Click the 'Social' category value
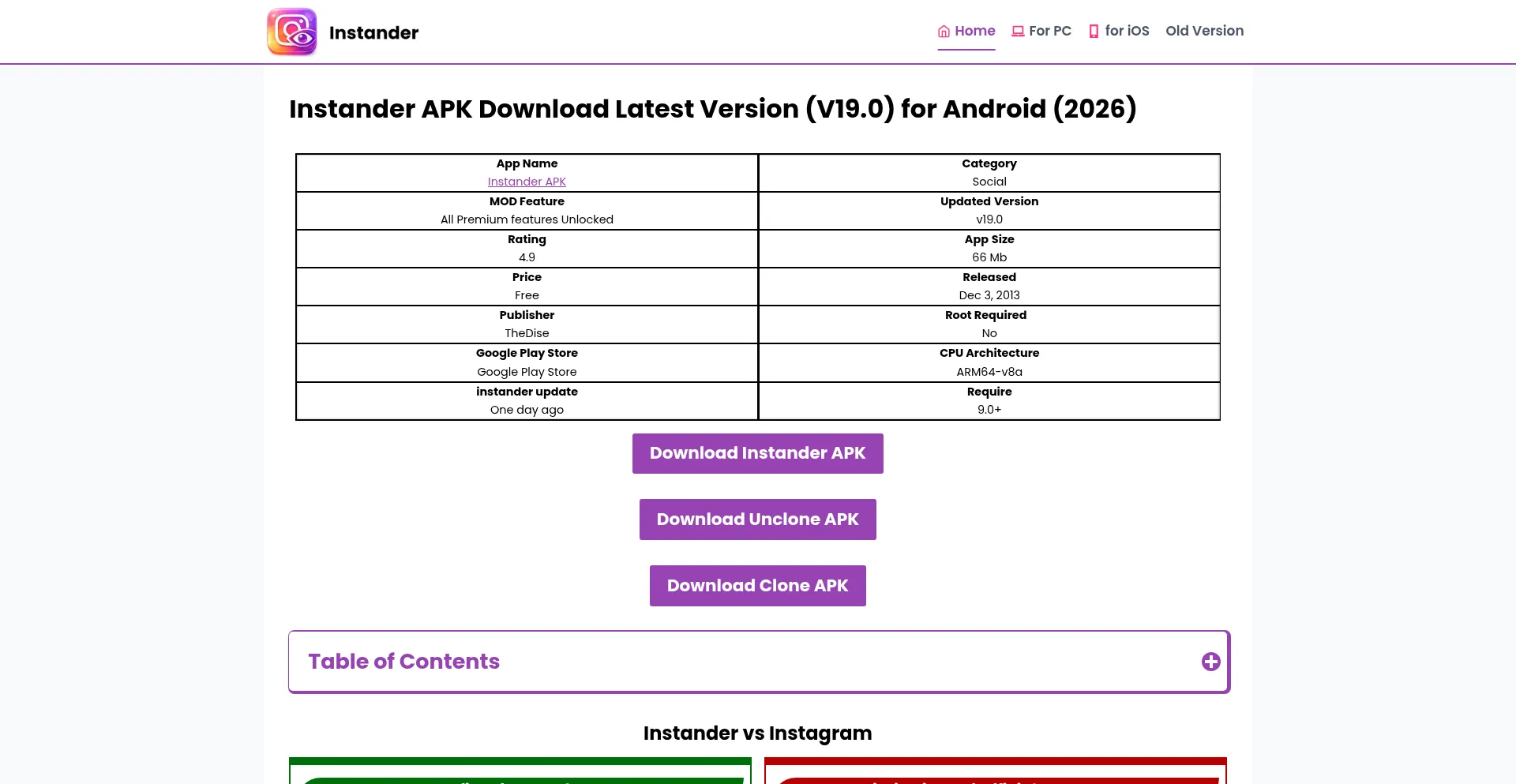The width and height of the screenshot is (1516, 784). [989, 182]
